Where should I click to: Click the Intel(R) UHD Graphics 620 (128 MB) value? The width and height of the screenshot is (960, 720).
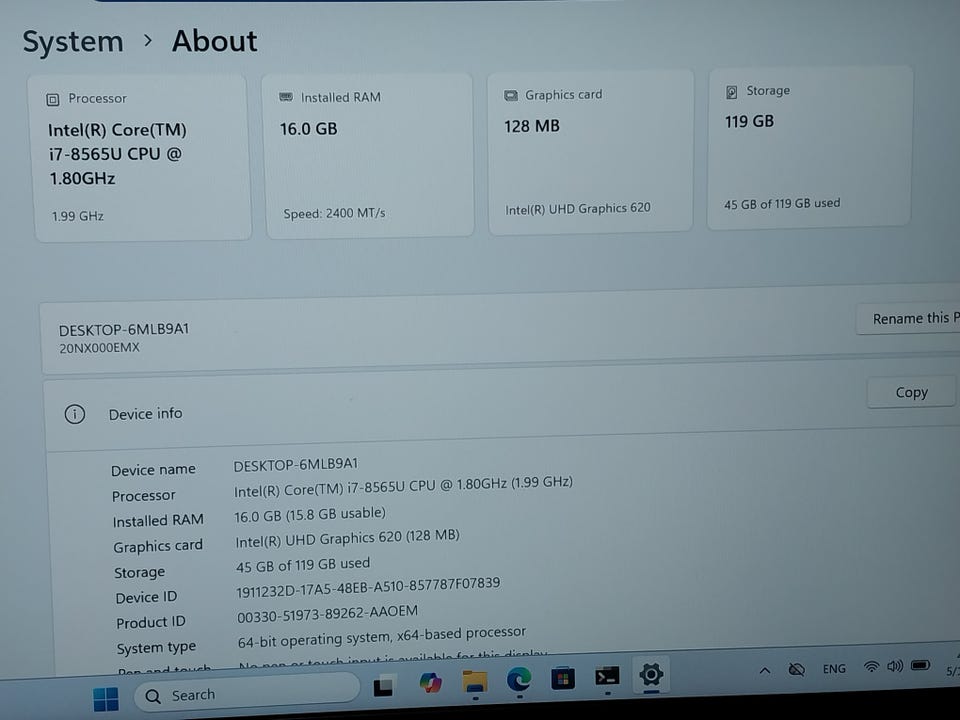click(347, 539)
